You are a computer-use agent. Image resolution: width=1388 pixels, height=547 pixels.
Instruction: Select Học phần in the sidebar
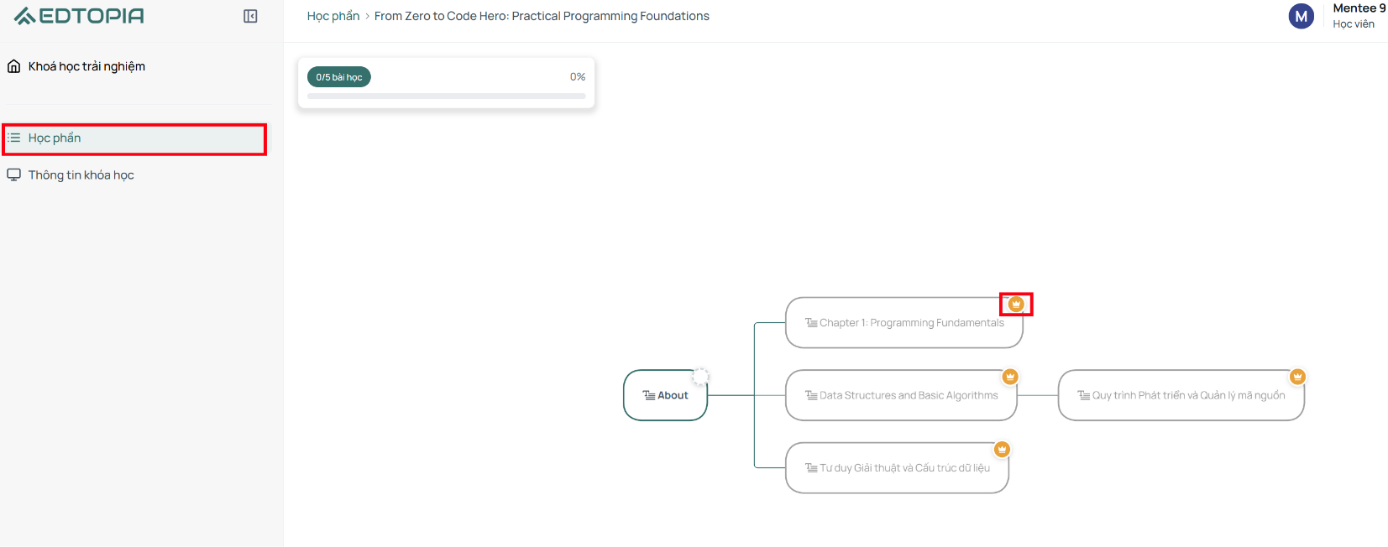tap(135, 138)
